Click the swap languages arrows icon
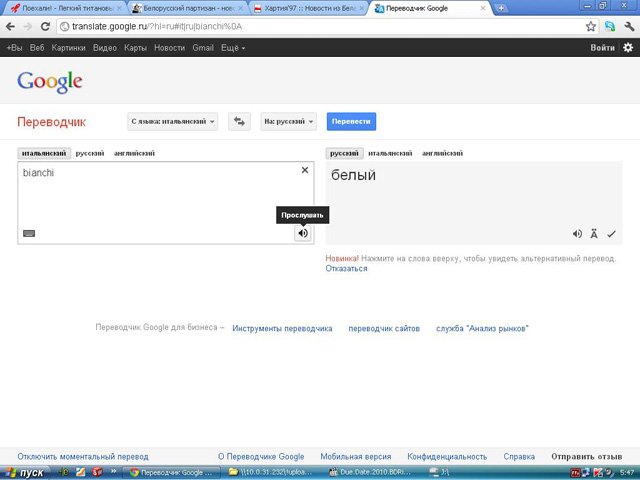 (239, 122)
